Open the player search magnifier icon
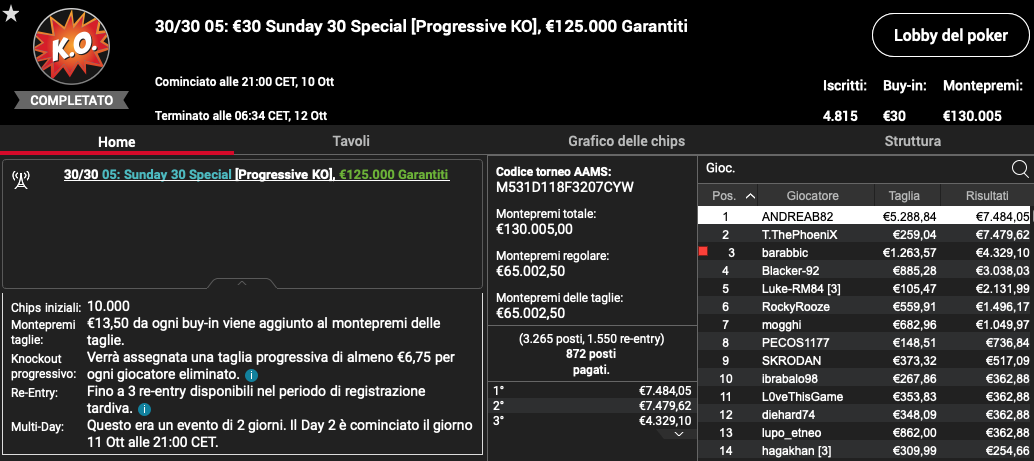 [x=1019, y=169]
